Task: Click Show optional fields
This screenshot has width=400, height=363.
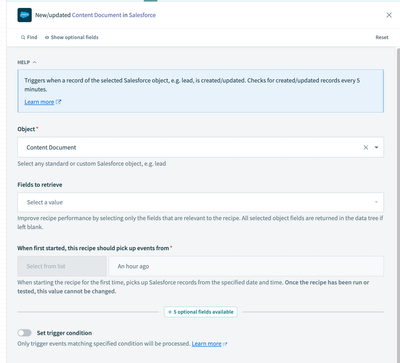Action: [x=72, y=37]
